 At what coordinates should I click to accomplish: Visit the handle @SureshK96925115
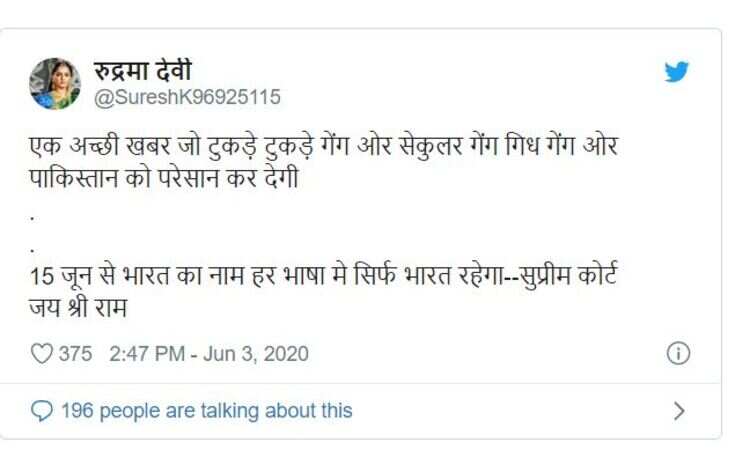tap(188, 97)
